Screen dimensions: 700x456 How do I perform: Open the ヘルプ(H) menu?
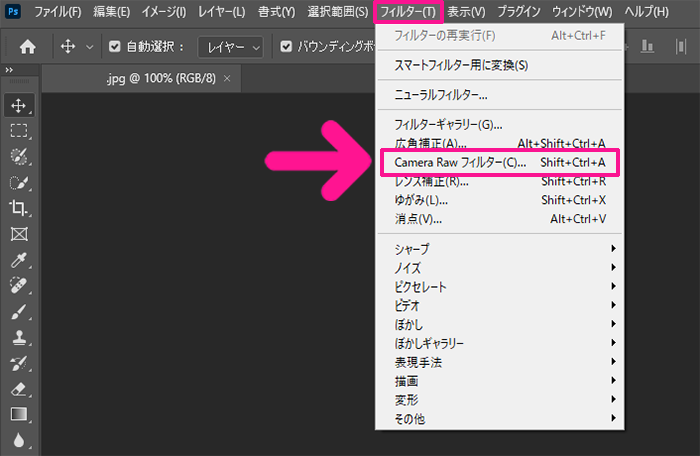coord(646,12)
